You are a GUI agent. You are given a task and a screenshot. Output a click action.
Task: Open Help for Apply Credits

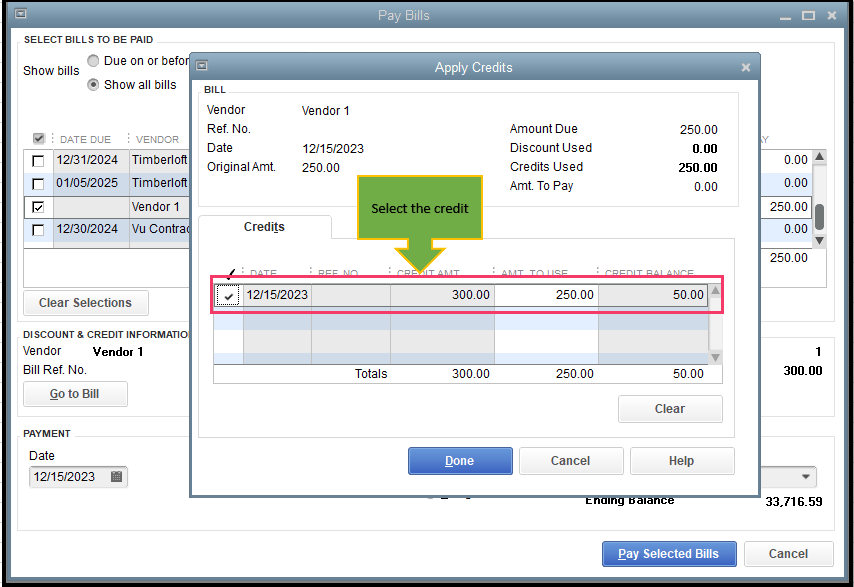click(682, 461)
